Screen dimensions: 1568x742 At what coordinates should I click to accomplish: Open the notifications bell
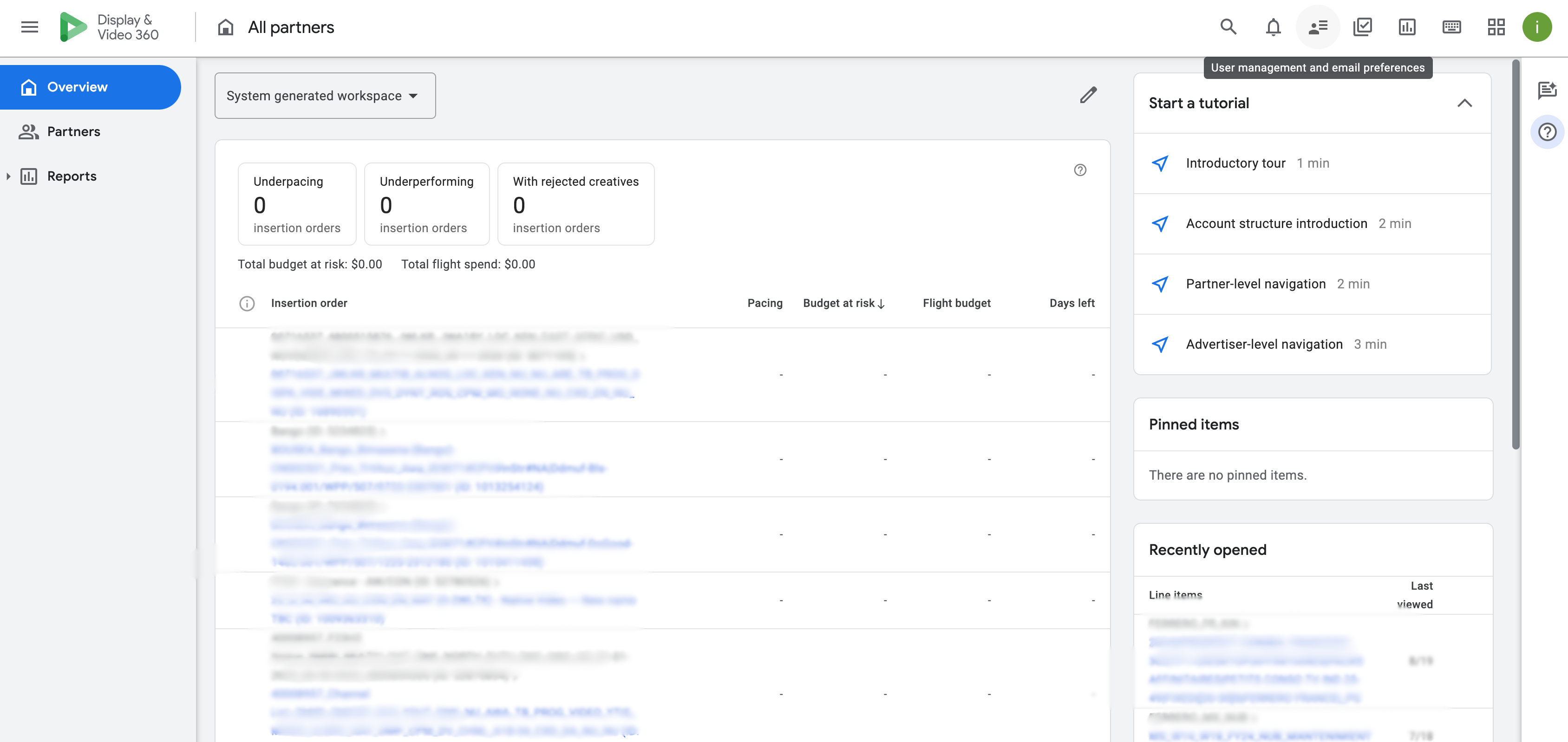pos(1273,27)
